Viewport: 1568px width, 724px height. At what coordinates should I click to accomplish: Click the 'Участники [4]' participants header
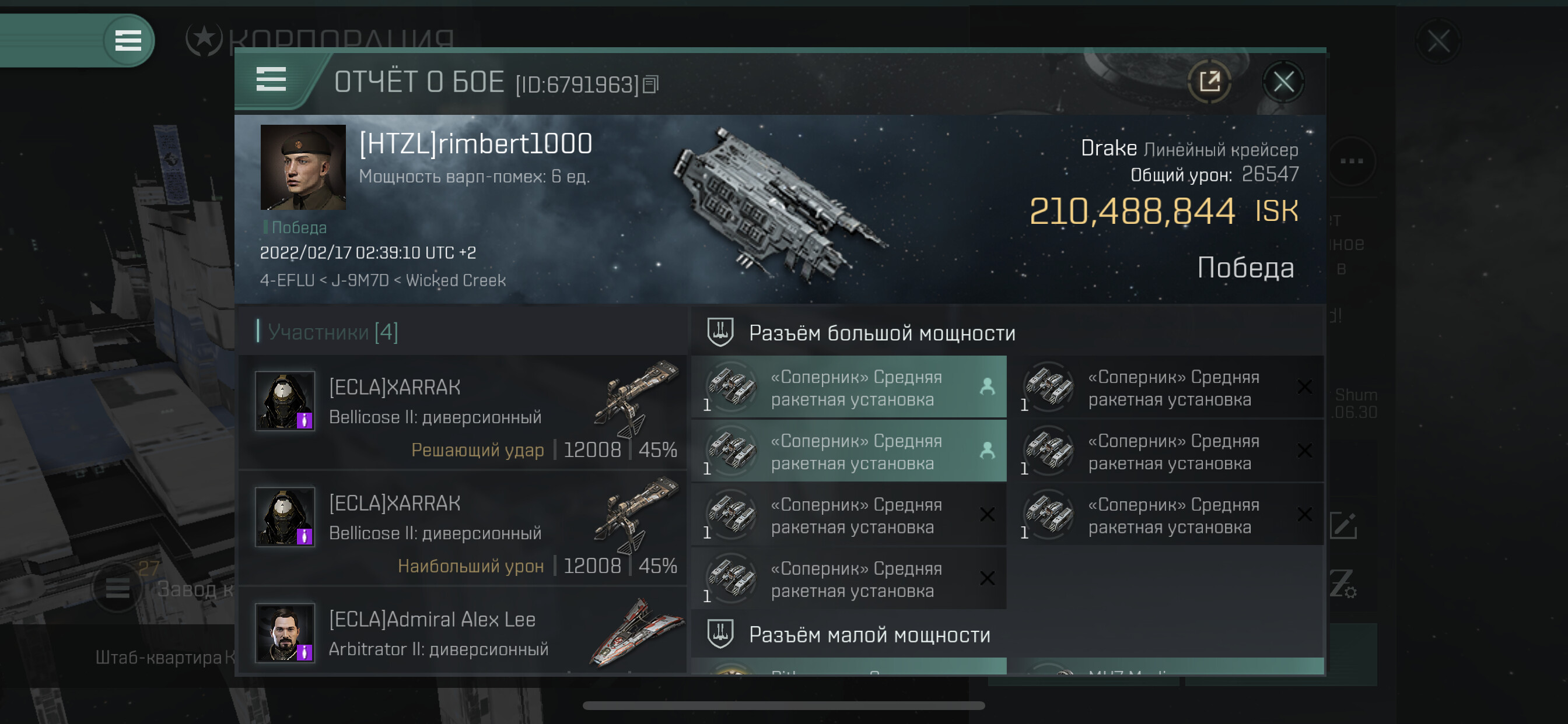click(332, 332)
